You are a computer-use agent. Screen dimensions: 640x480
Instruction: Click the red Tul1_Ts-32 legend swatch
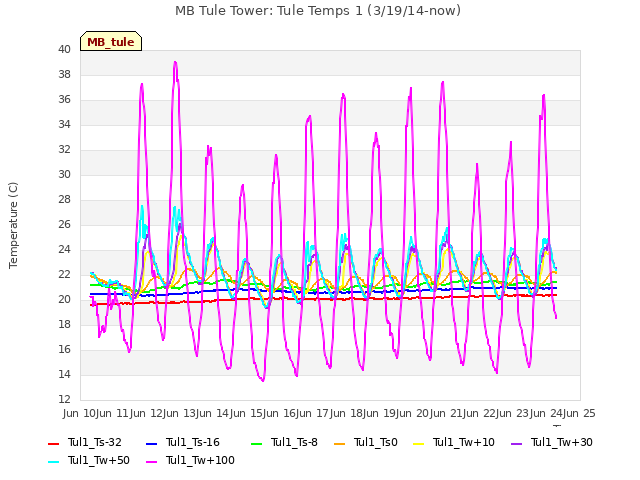(x=53, y=443)
